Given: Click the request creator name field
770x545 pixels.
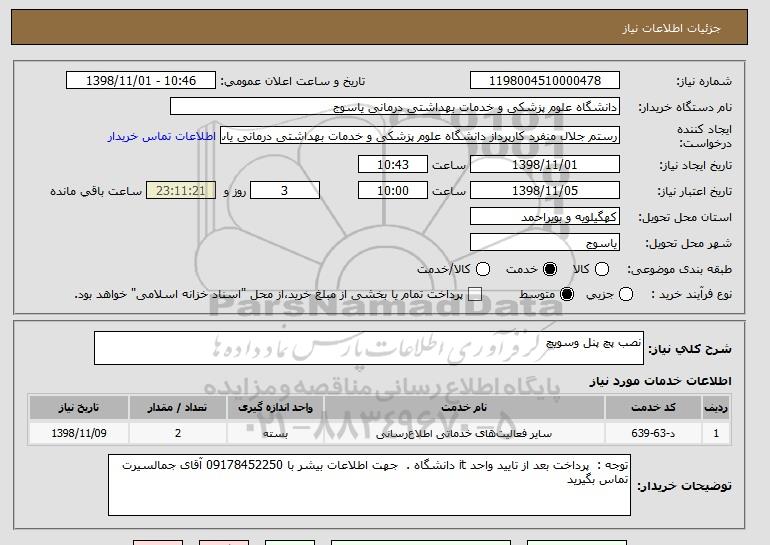Looking at the screenshot, I should (x=420, y=136).
